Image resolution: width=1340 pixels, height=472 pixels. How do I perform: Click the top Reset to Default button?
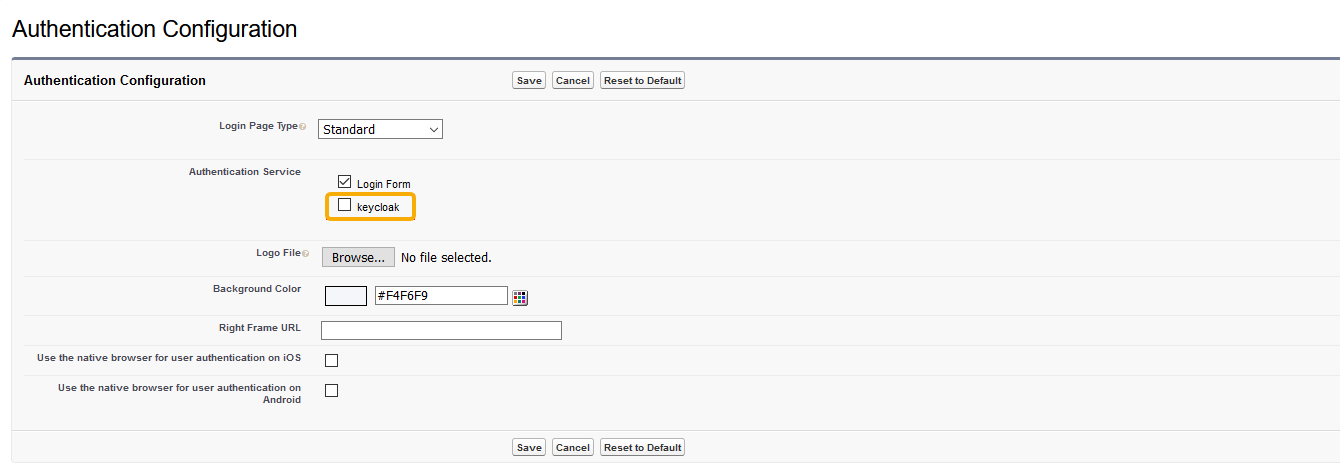click(x=642, y=80)
